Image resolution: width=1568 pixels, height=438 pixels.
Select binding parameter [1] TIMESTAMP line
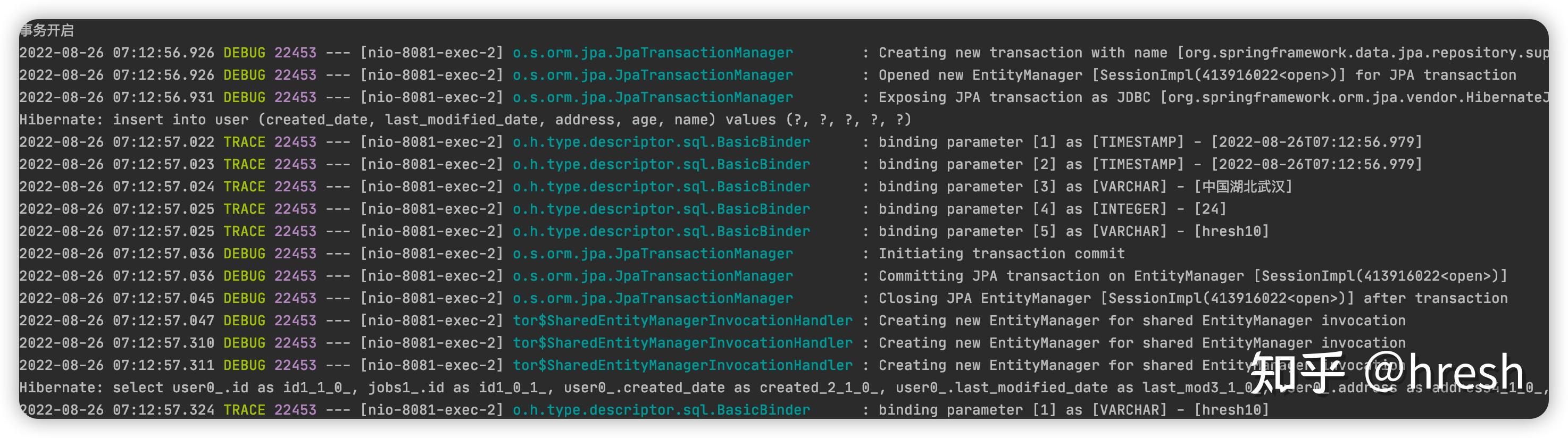click(721, 142)
